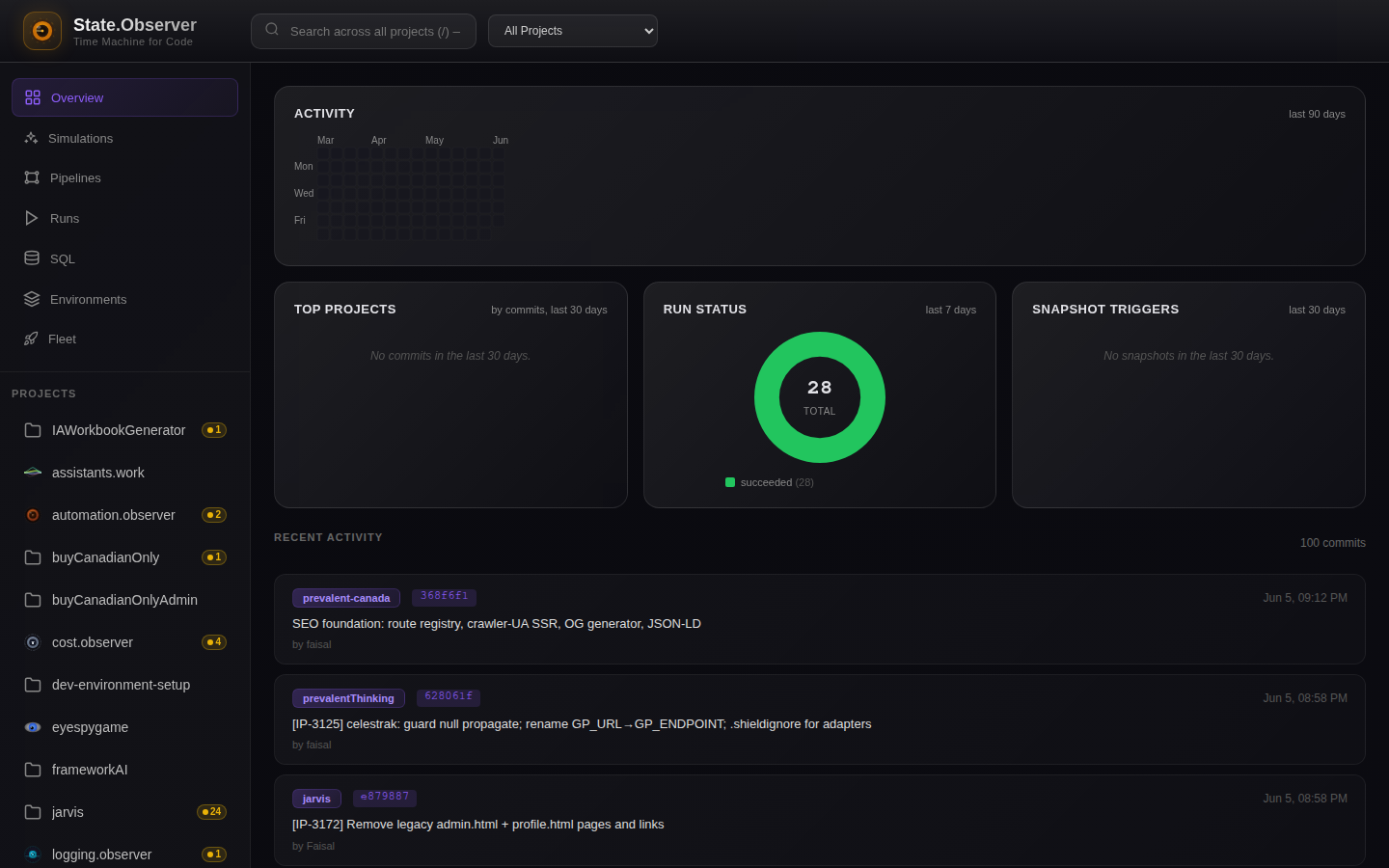Navigate to the Pipelines section

pyautogui.click(x=124, y=177)
